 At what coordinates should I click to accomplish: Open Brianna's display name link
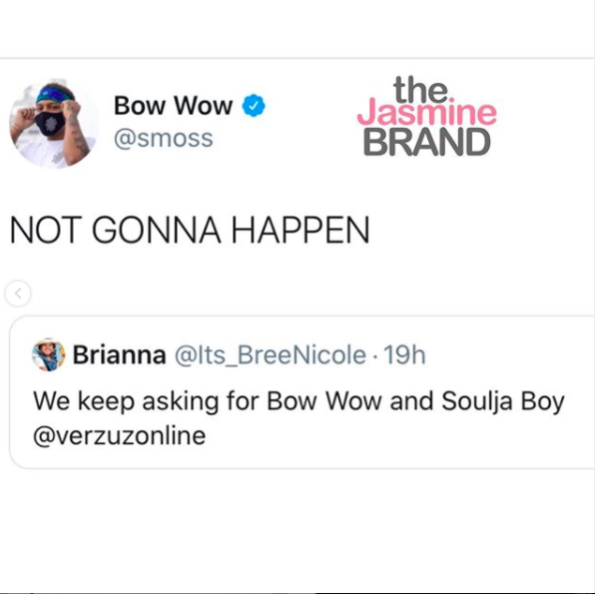click(x=119, y=355)
